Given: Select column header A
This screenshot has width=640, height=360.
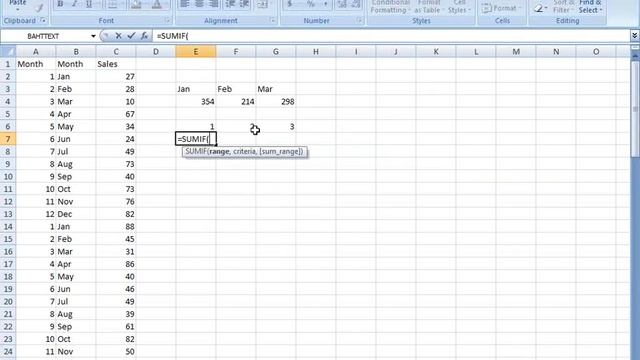Looking at the screenshot, I should (x=36, y=51).
